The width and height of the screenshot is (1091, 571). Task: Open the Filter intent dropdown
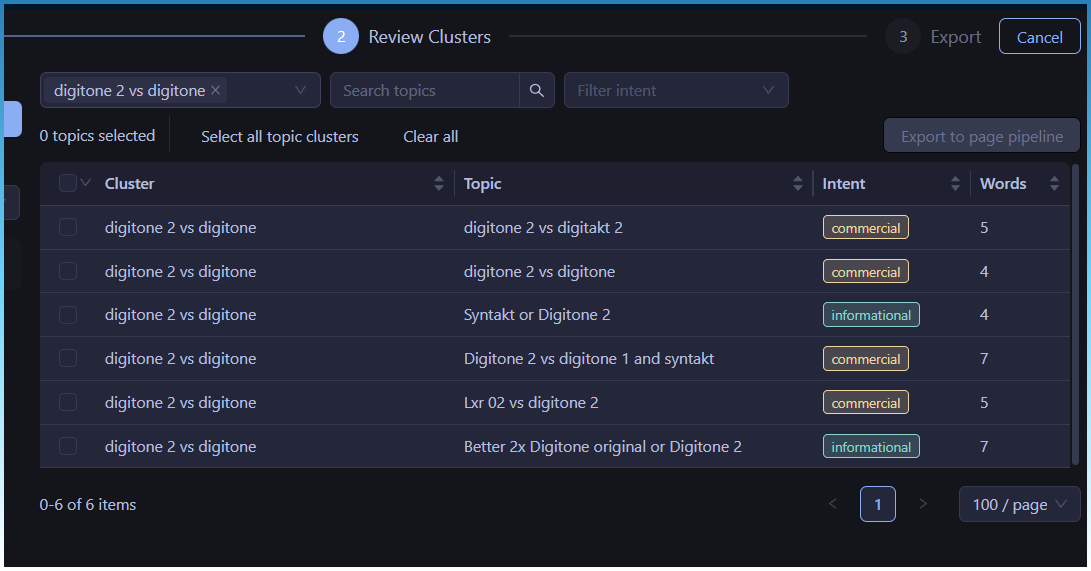[676, 90]
